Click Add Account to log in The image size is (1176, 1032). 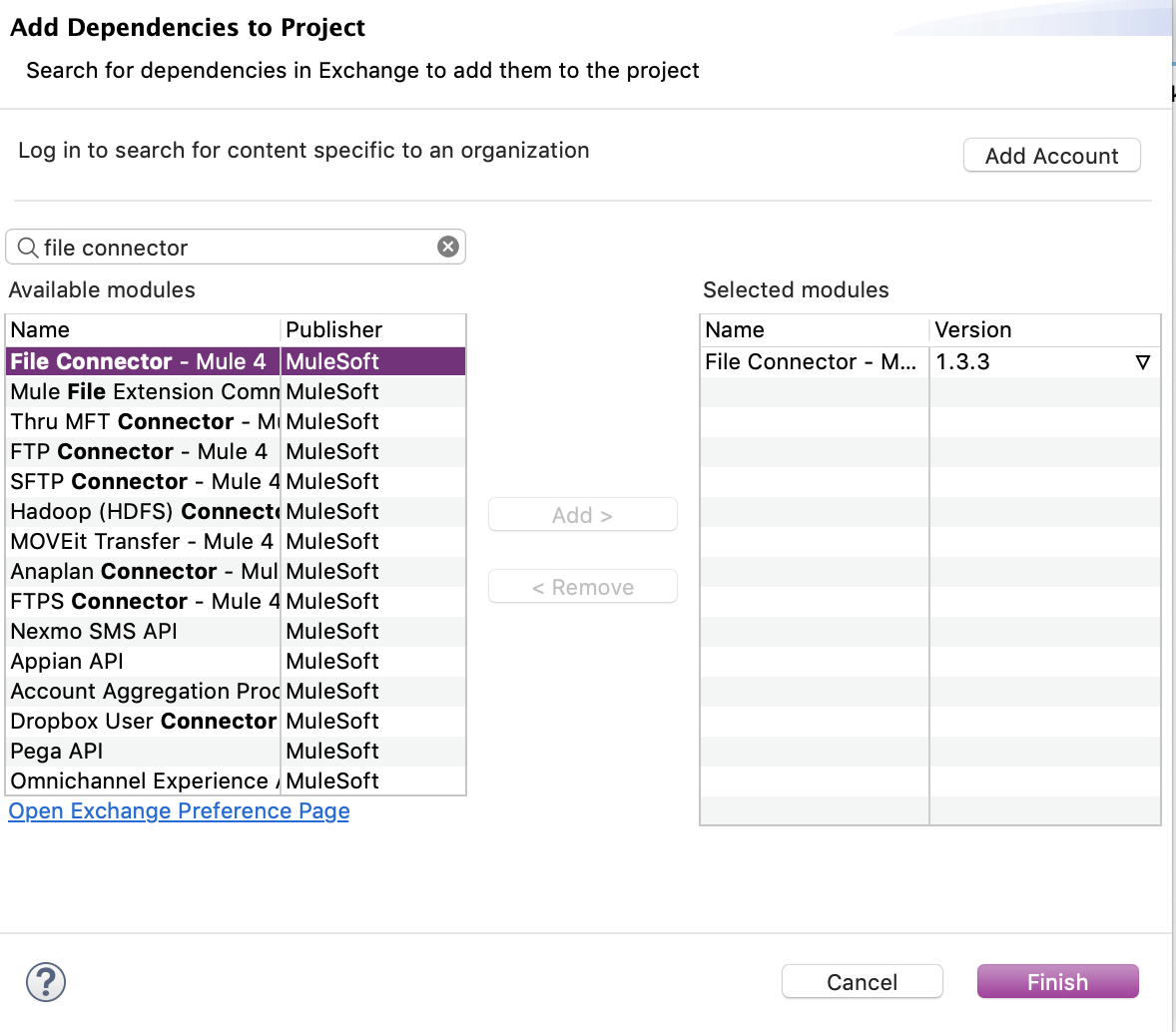1051,155
